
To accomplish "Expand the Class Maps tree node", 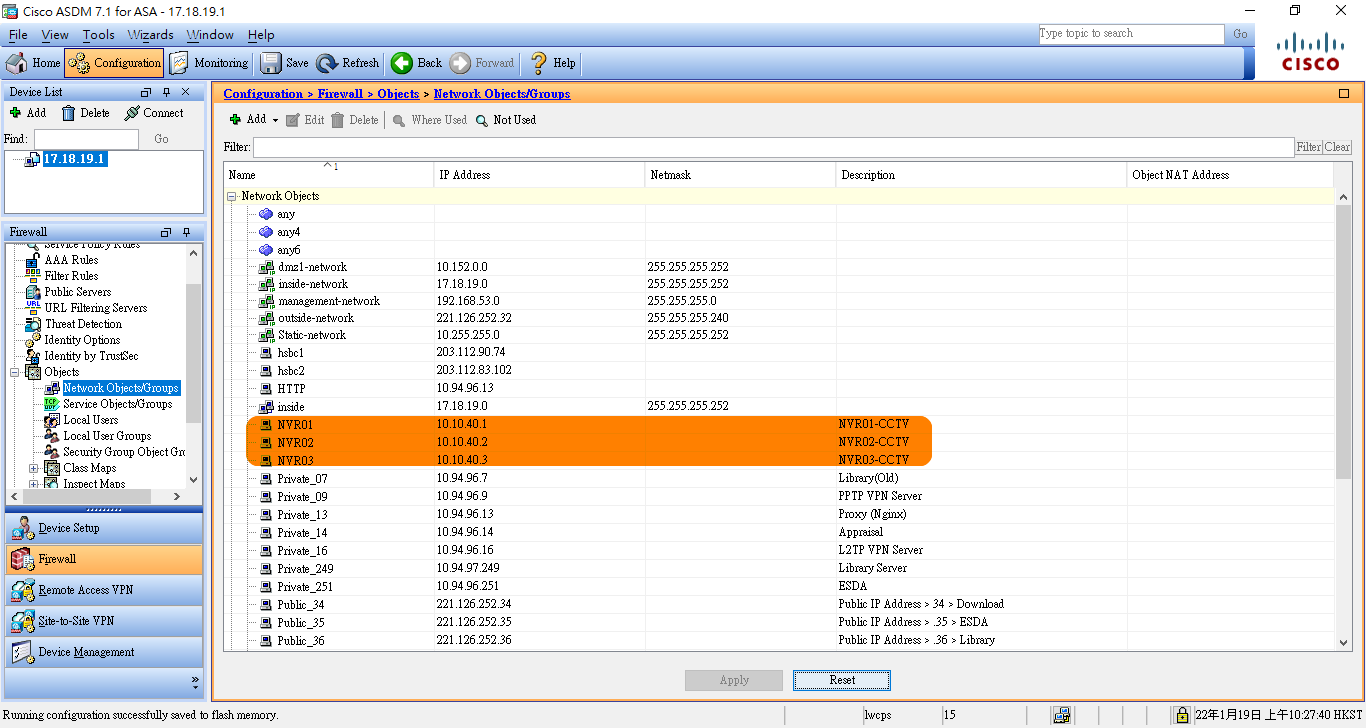I will (34, 468).
